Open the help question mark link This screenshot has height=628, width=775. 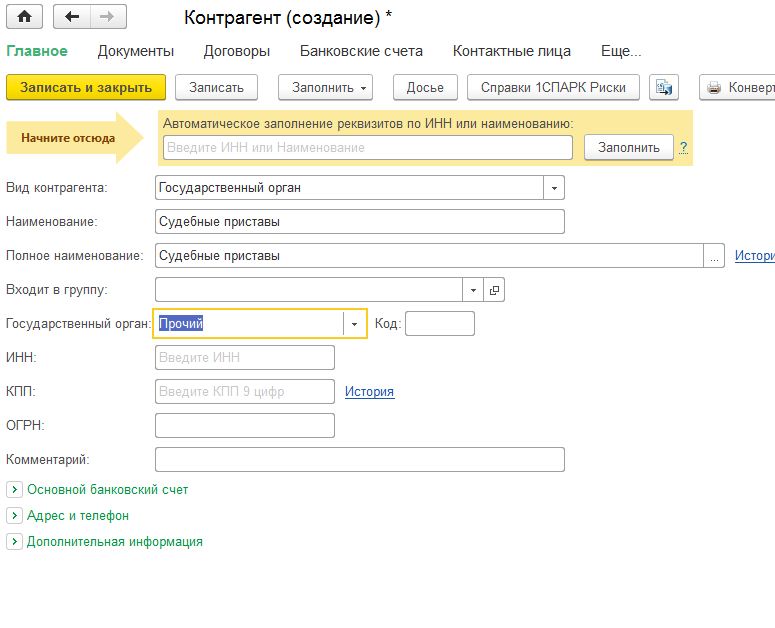684,147
